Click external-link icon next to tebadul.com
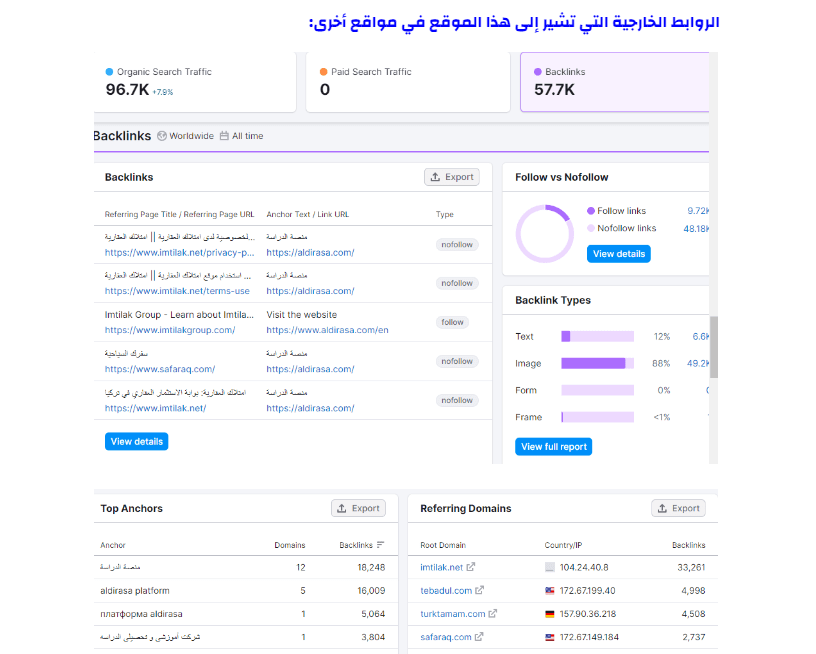 click(x=479, y=590)
